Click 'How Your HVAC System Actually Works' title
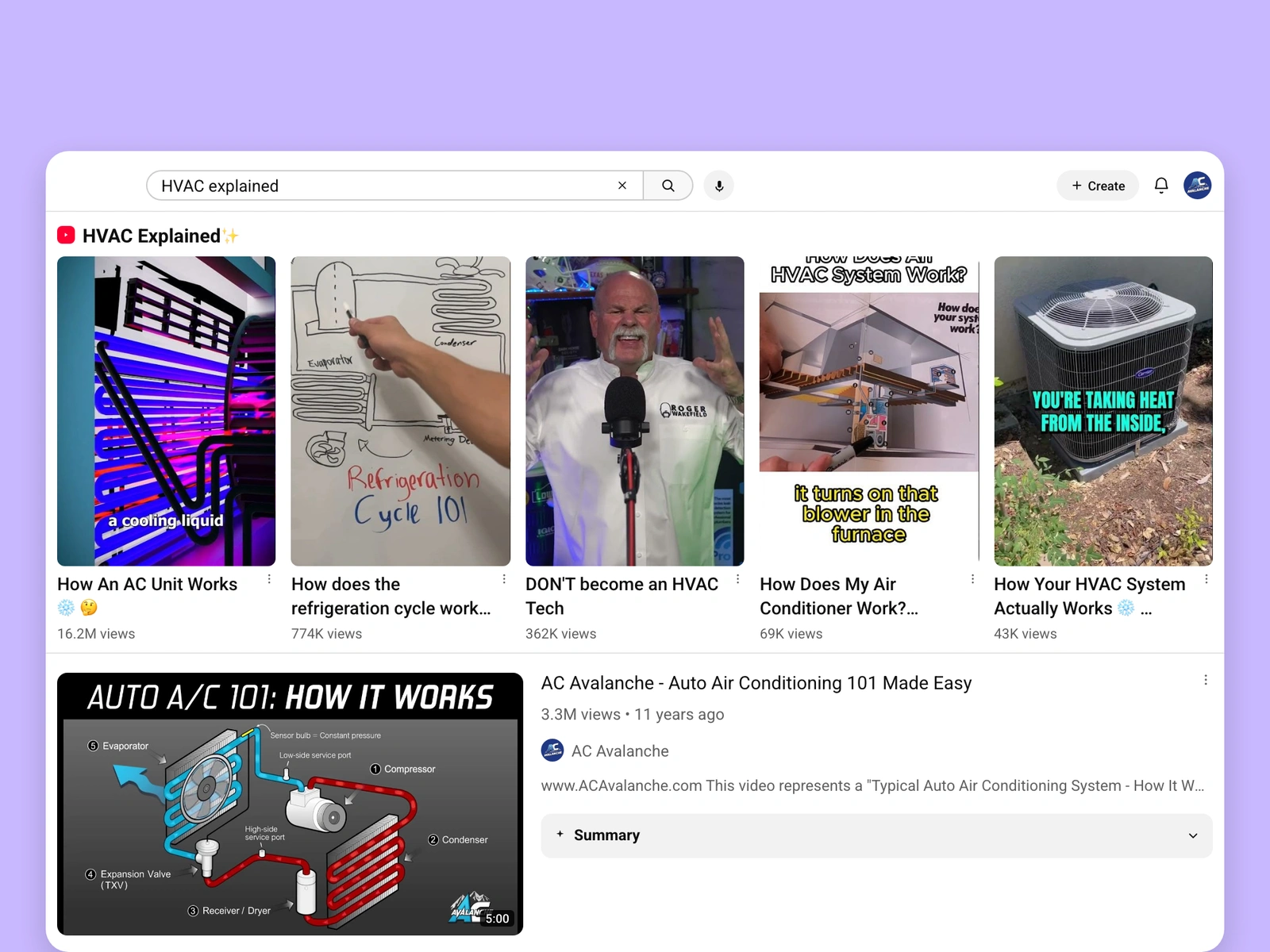This screenshot has height=952, width=1270. [1089, 597]
